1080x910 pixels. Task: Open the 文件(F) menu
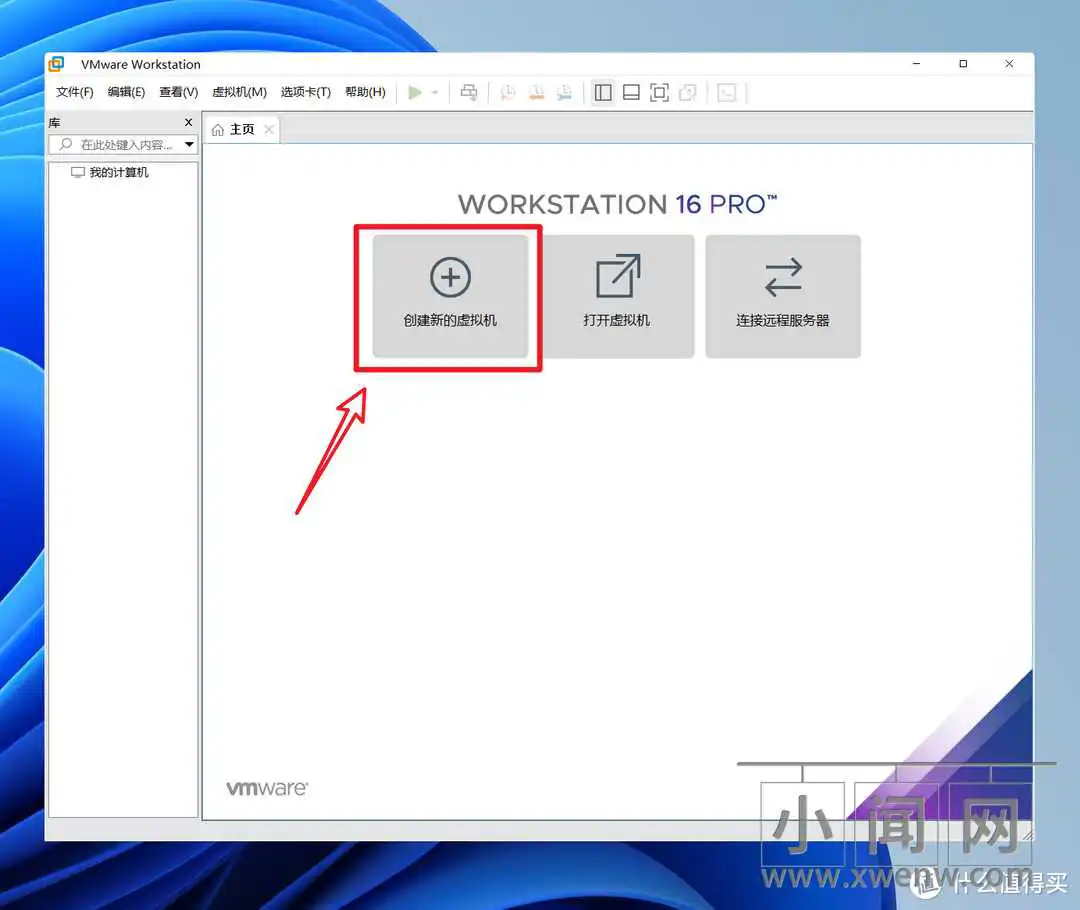[x=74, y=92]
